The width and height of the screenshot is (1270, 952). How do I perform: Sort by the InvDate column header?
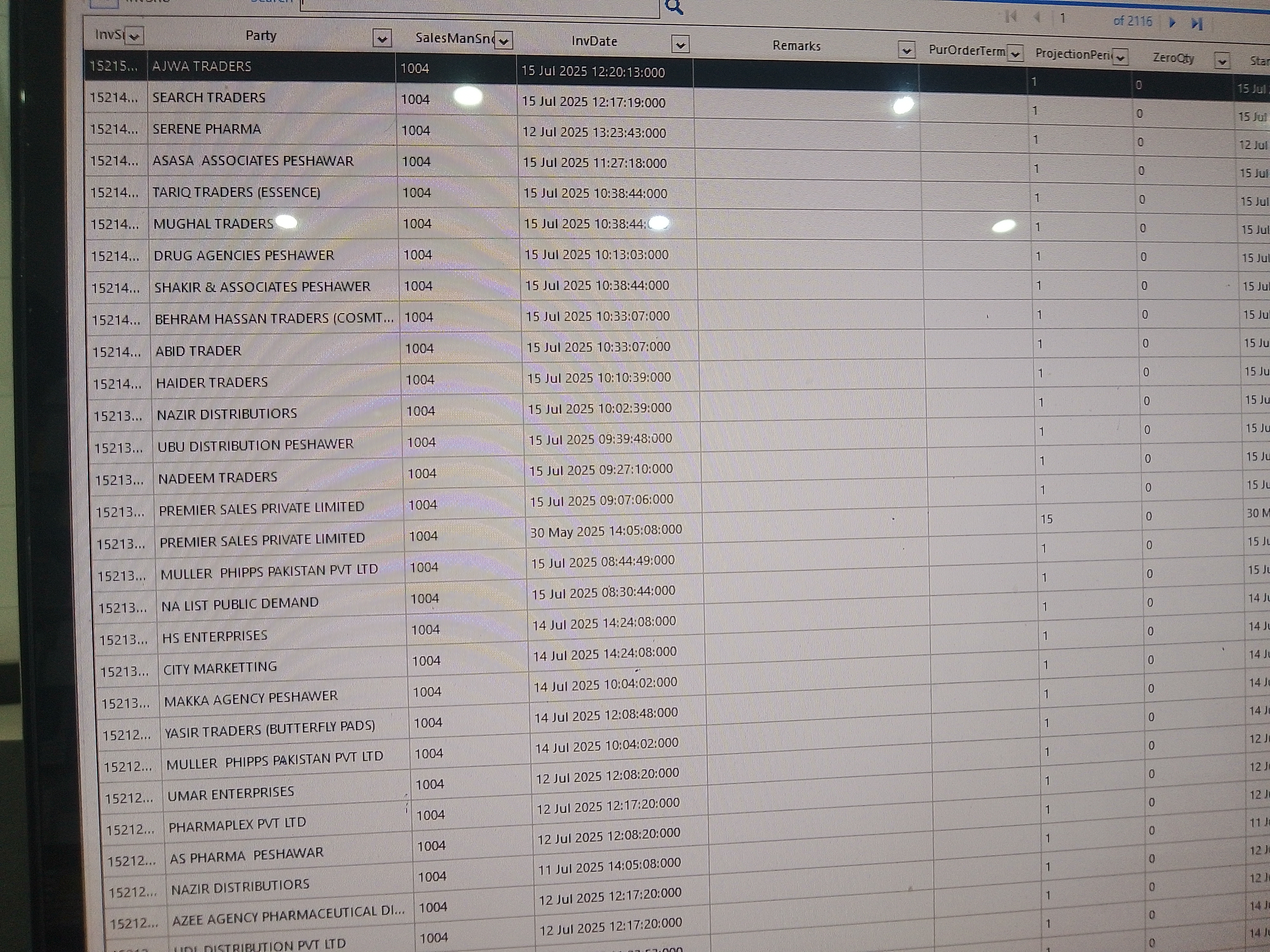[594, 41]
